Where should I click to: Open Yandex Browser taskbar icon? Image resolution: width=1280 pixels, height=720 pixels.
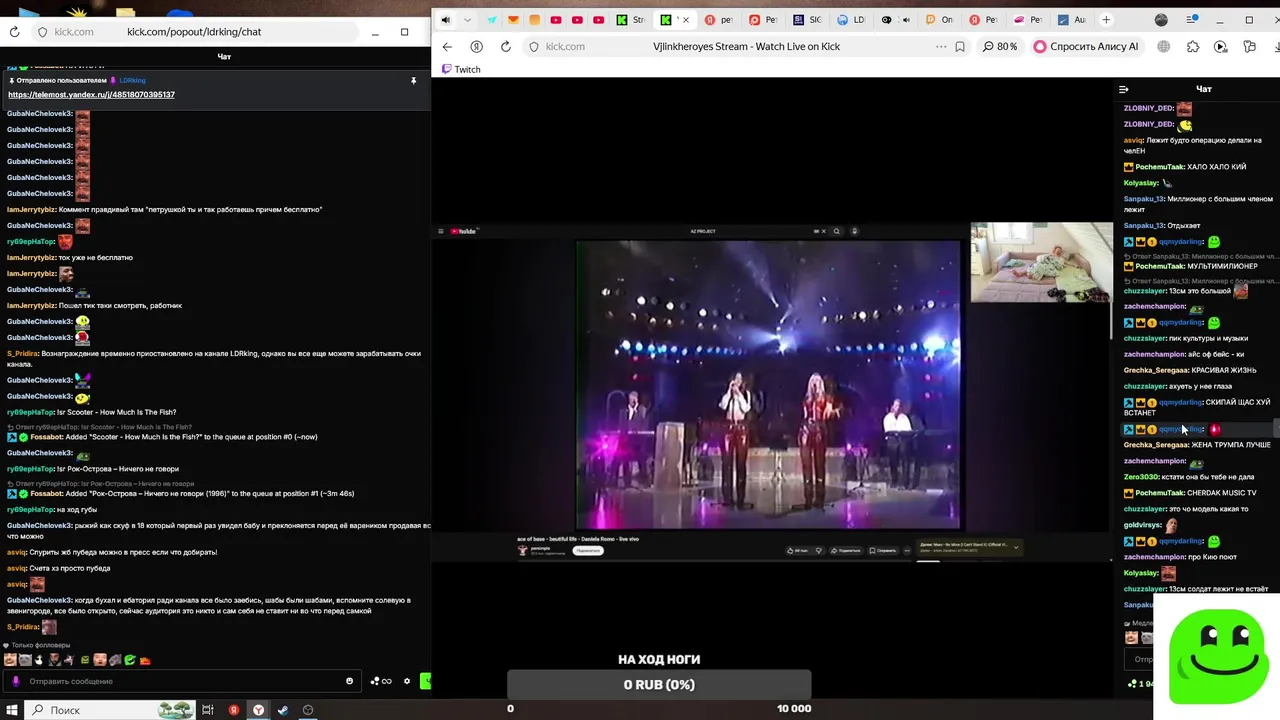(x=258, y=710)
